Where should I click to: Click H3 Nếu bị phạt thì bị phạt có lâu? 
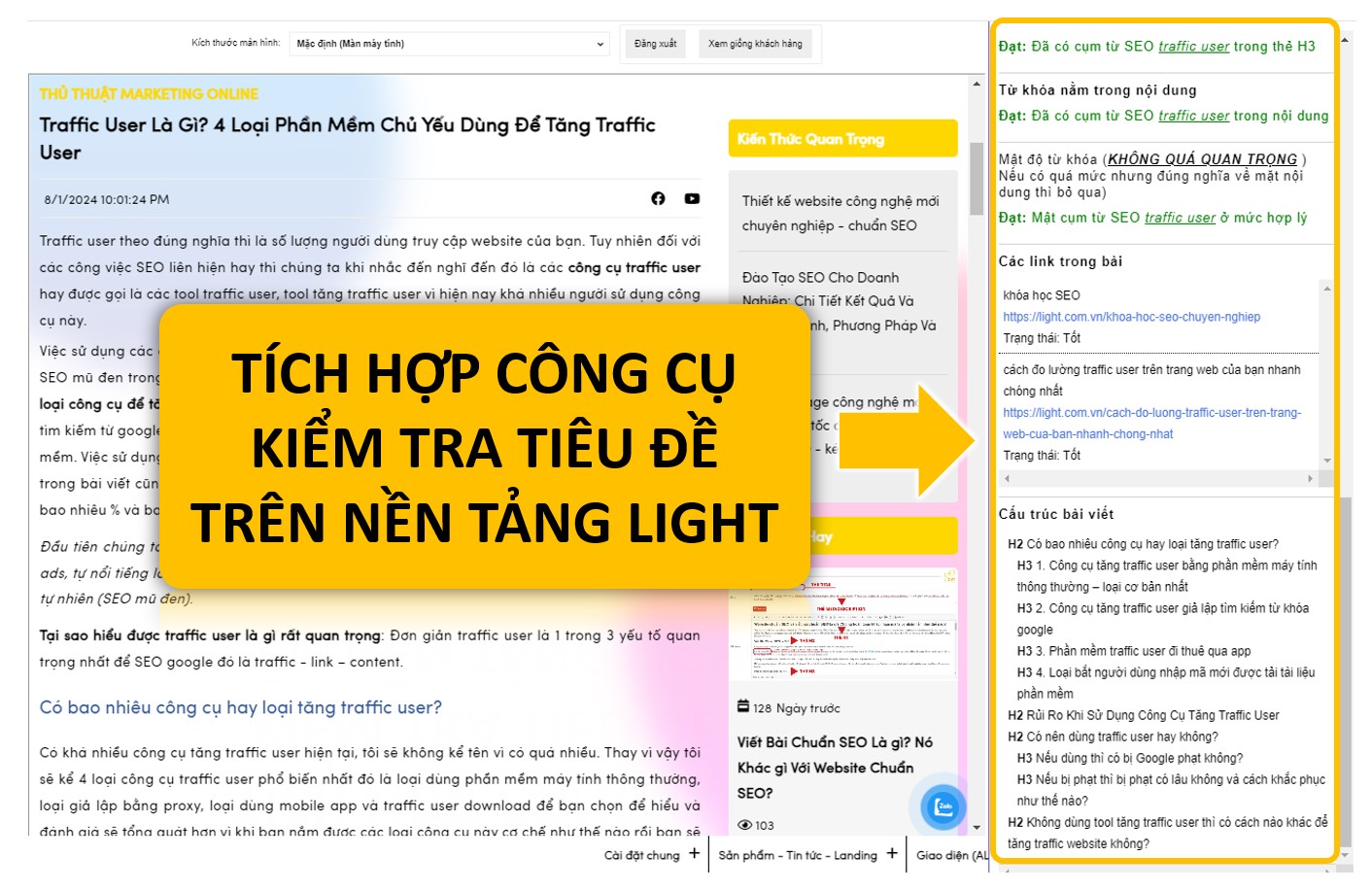pos(1171,790)
